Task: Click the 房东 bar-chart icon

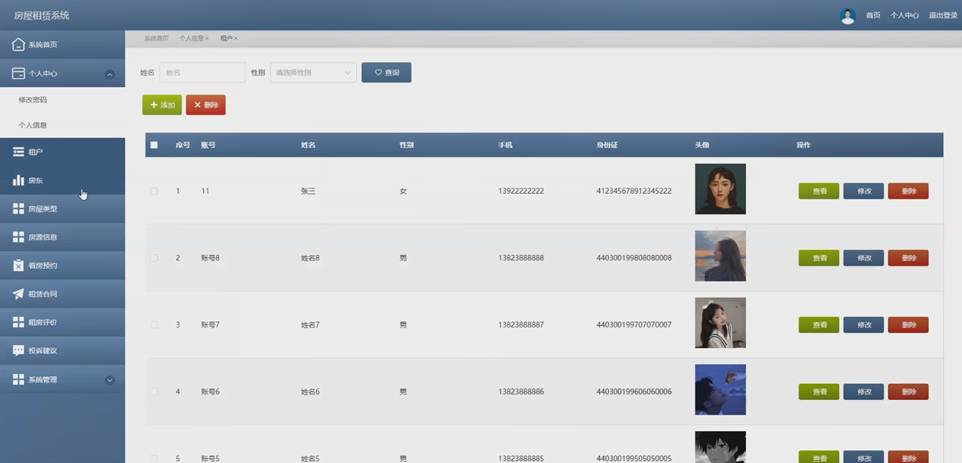Action: (18, 180)
